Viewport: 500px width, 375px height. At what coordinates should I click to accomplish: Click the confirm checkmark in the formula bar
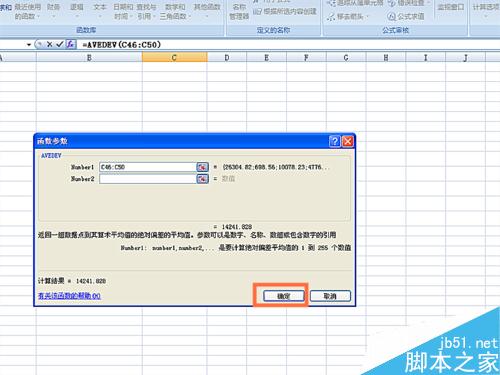pos(60,44)
